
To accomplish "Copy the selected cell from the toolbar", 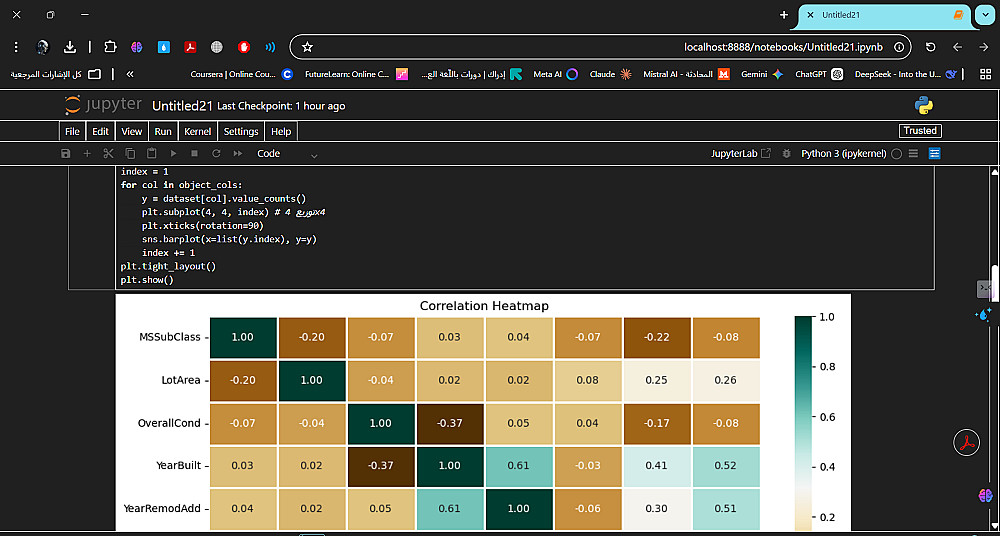I will coord(130,154).
